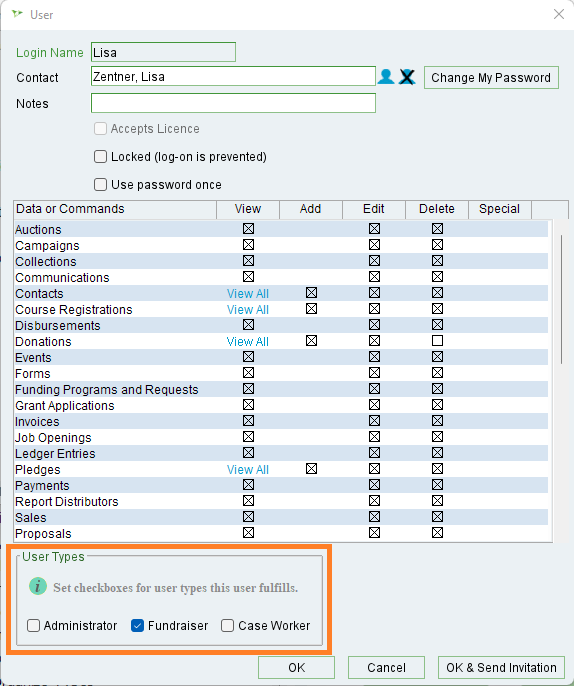Click the app logo icon in title bar
Image resolution: width=574 pixels, height=686 pixels.
click(17, 14)
